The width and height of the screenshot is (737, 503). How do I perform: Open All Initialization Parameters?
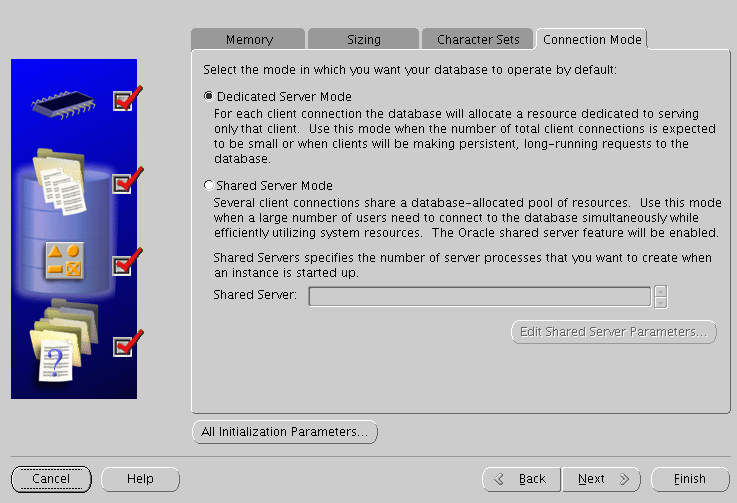(285, 432)
